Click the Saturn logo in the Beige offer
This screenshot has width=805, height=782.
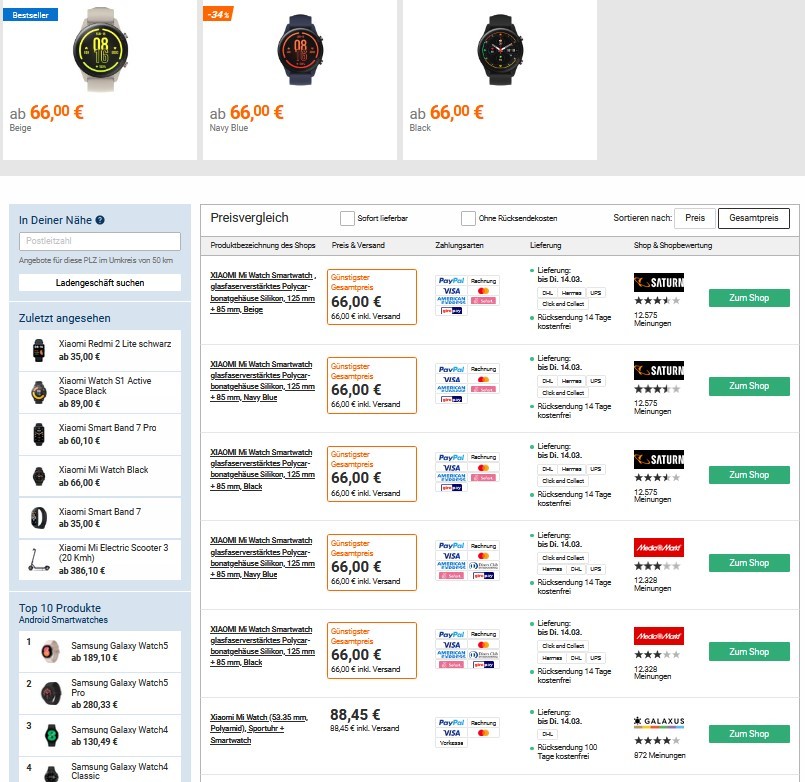click(x=659, y=282)
